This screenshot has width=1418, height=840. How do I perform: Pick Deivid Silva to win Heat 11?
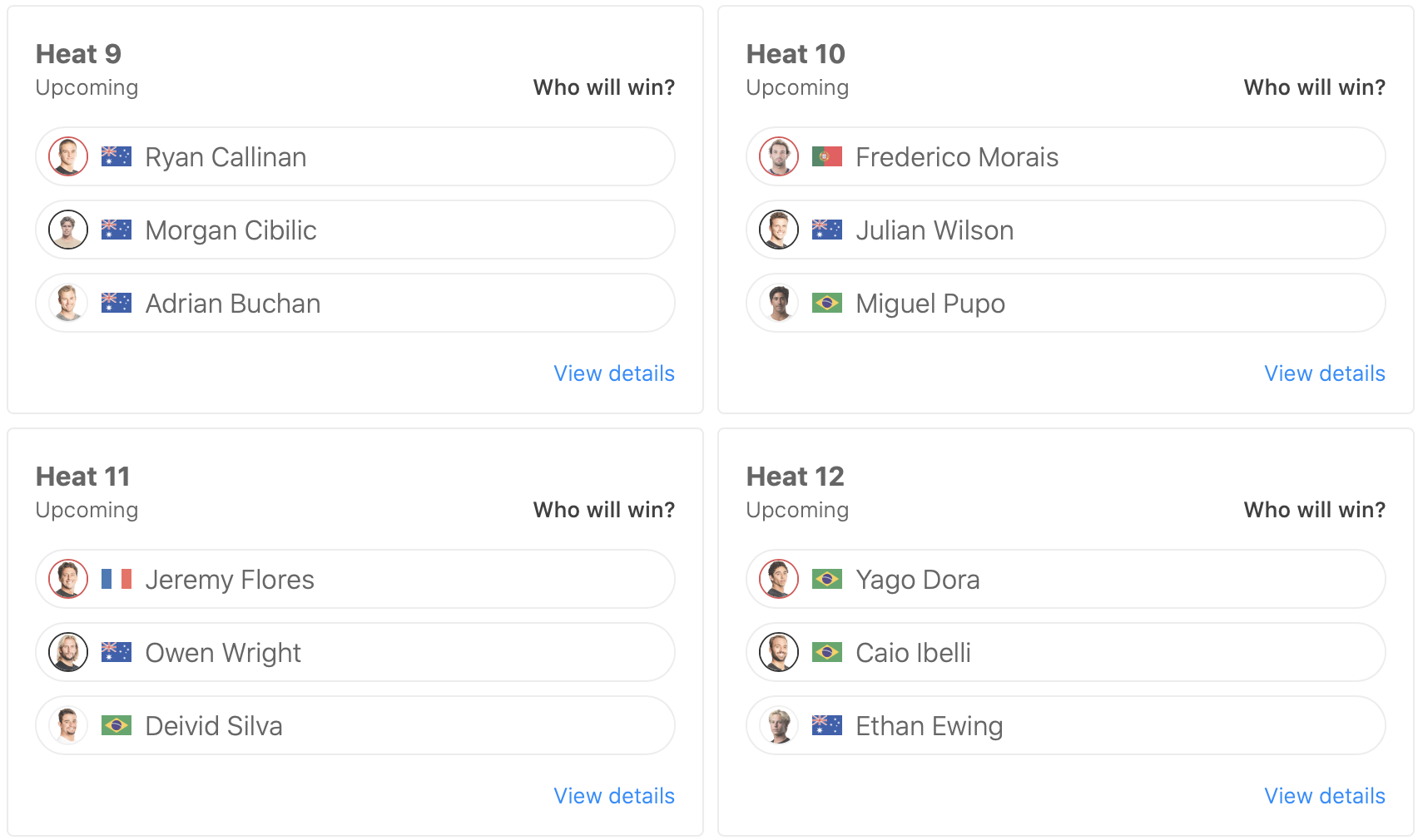point(354,725)
